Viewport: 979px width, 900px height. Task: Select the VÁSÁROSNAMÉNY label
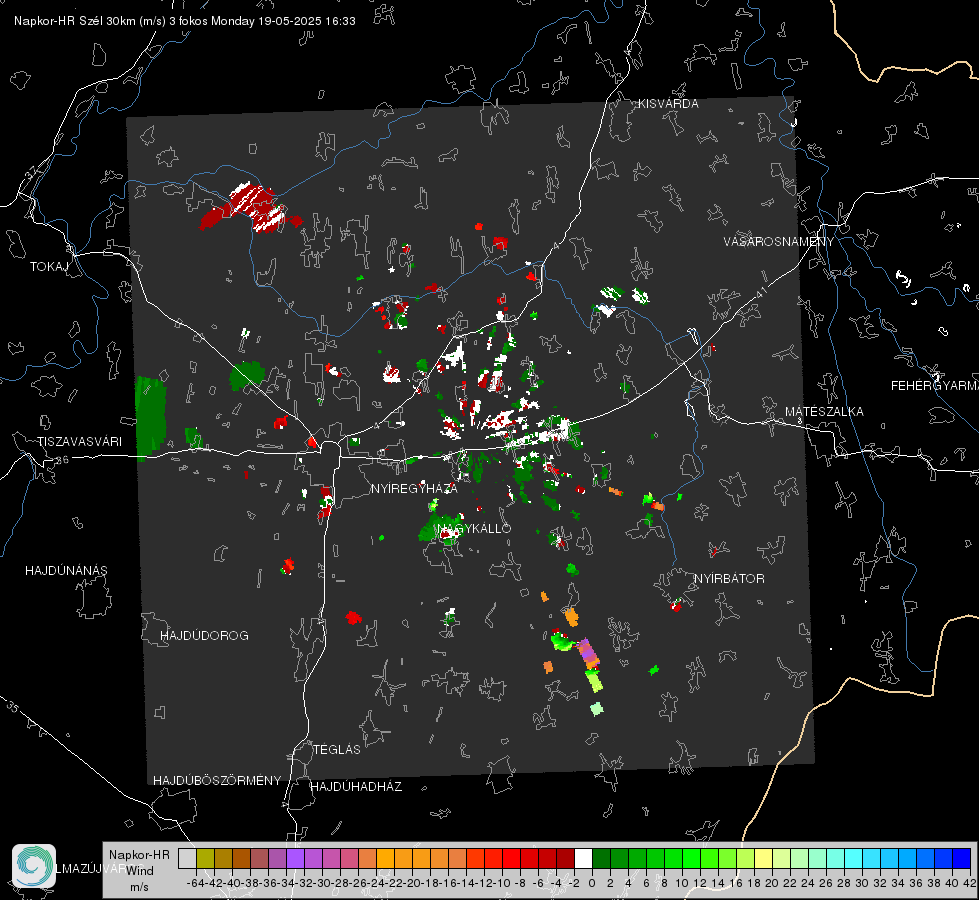point(779,242)
